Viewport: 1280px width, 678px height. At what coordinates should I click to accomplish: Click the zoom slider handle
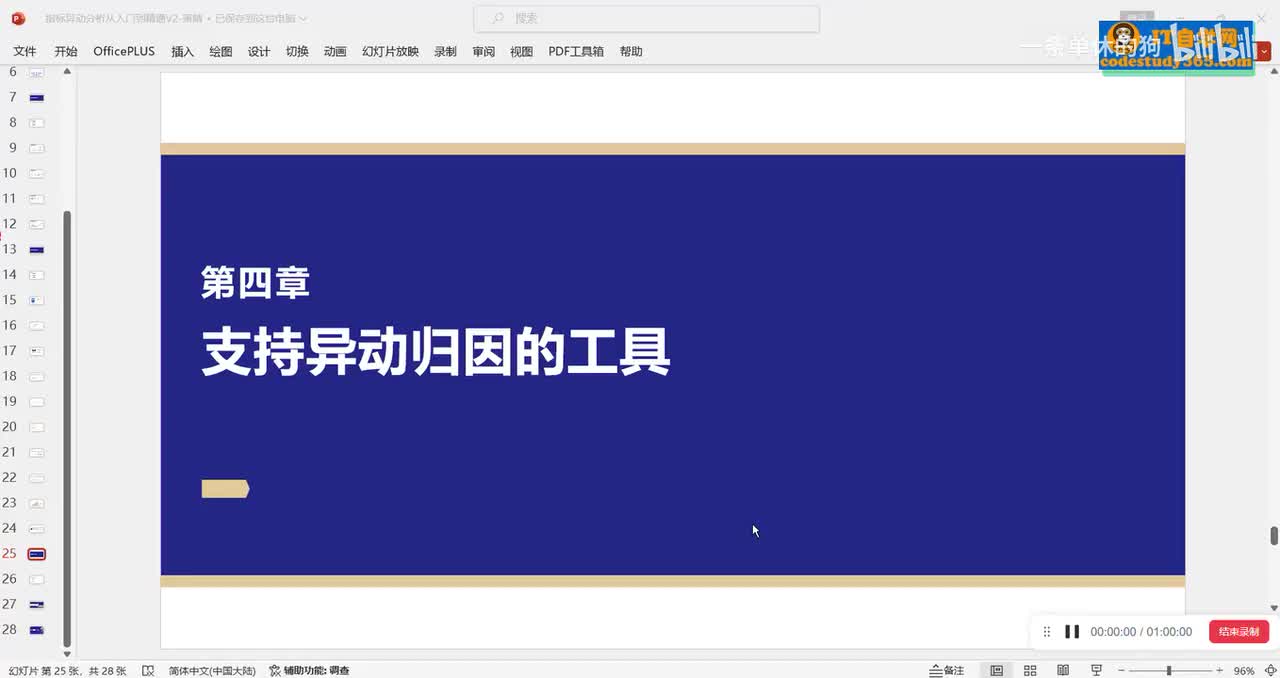(1169, 670)
